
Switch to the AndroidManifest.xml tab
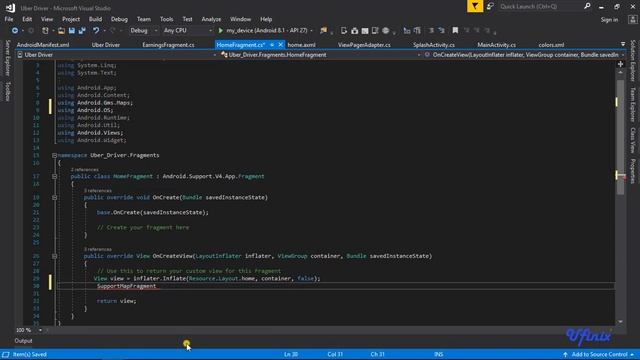point(43,45)
